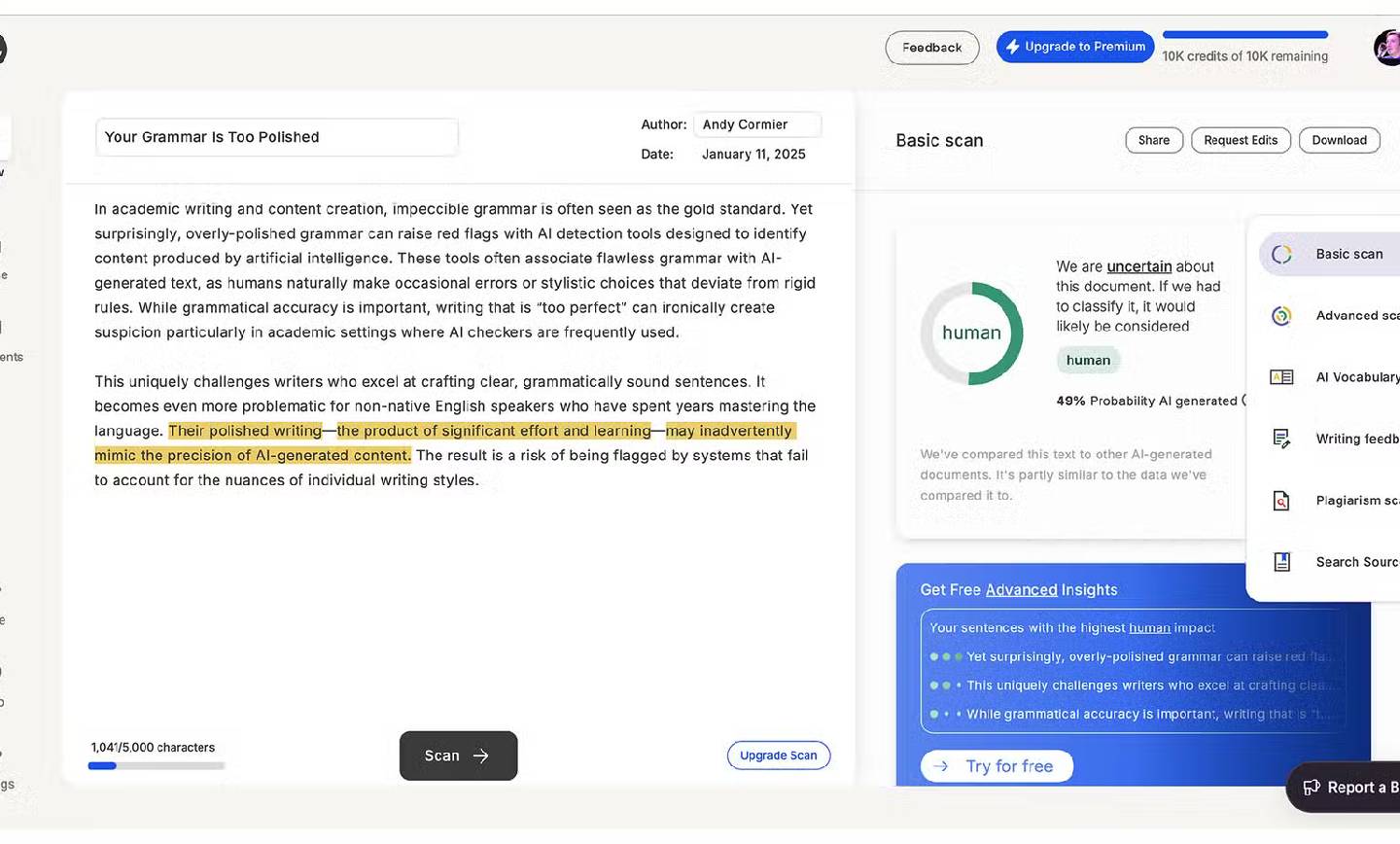Image resolution: width=1400 pixels, height=844 pixels.
Task: Click the human probability donut chart
Action: [x=971, y=334]
